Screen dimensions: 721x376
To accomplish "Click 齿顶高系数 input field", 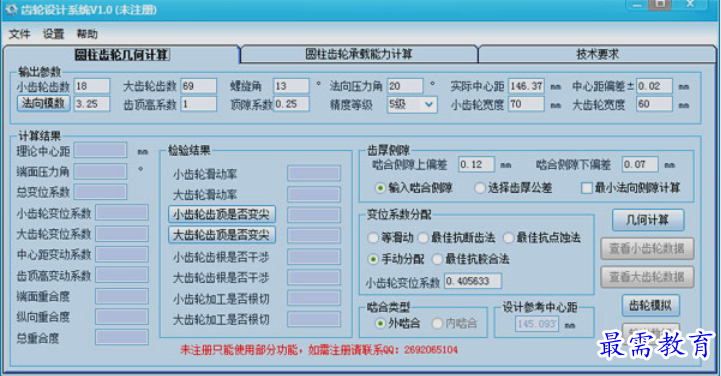I will click(x=198, y=104).
